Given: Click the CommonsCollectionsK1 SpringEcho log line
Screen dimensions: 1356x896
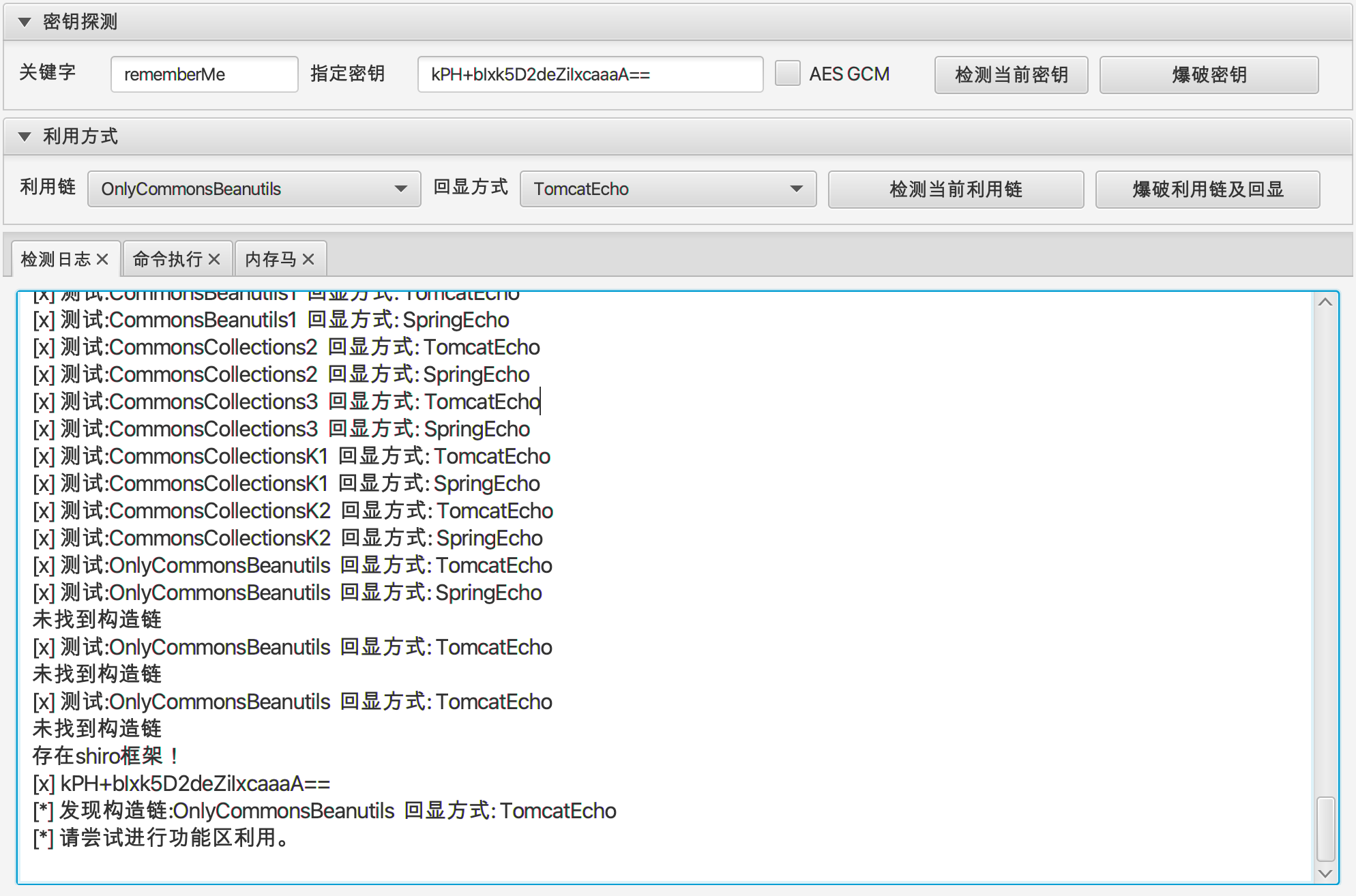Looking at the screenshot, I should 286,483.
